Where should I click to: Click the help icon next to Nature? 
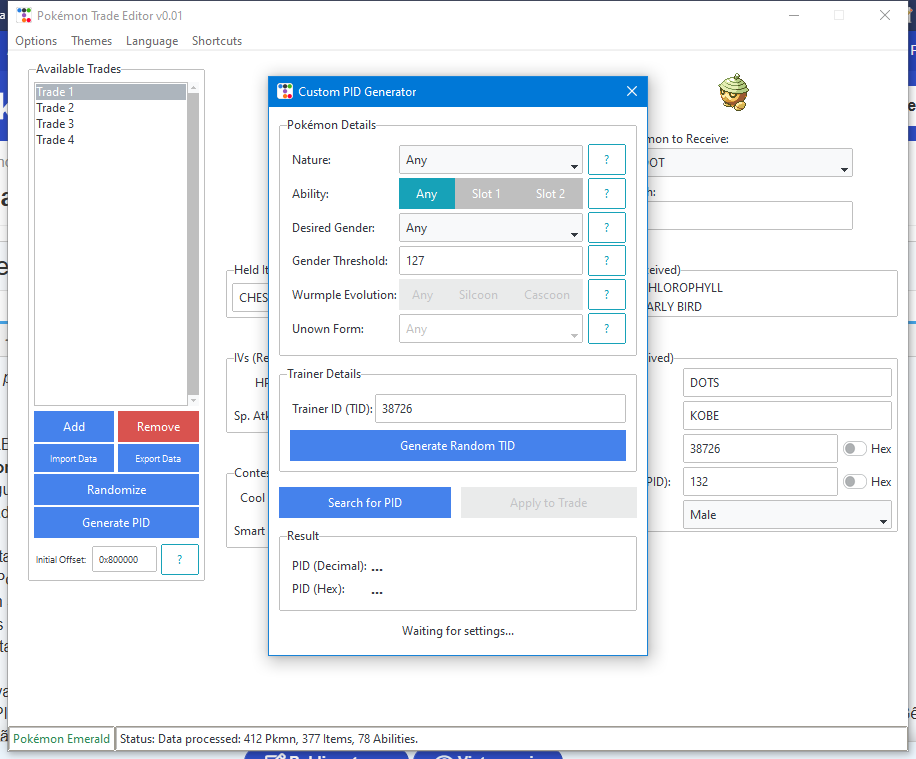606,160
